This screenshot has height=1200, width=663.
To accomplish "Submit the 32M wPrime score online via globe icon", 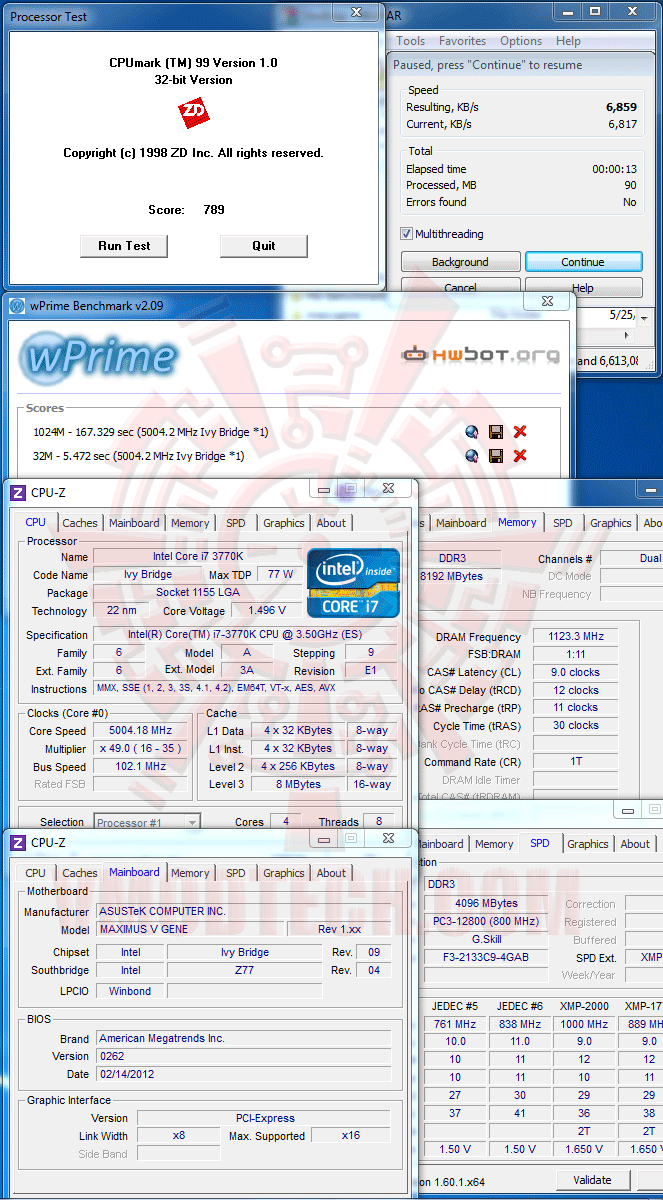I will click(472, 456).
